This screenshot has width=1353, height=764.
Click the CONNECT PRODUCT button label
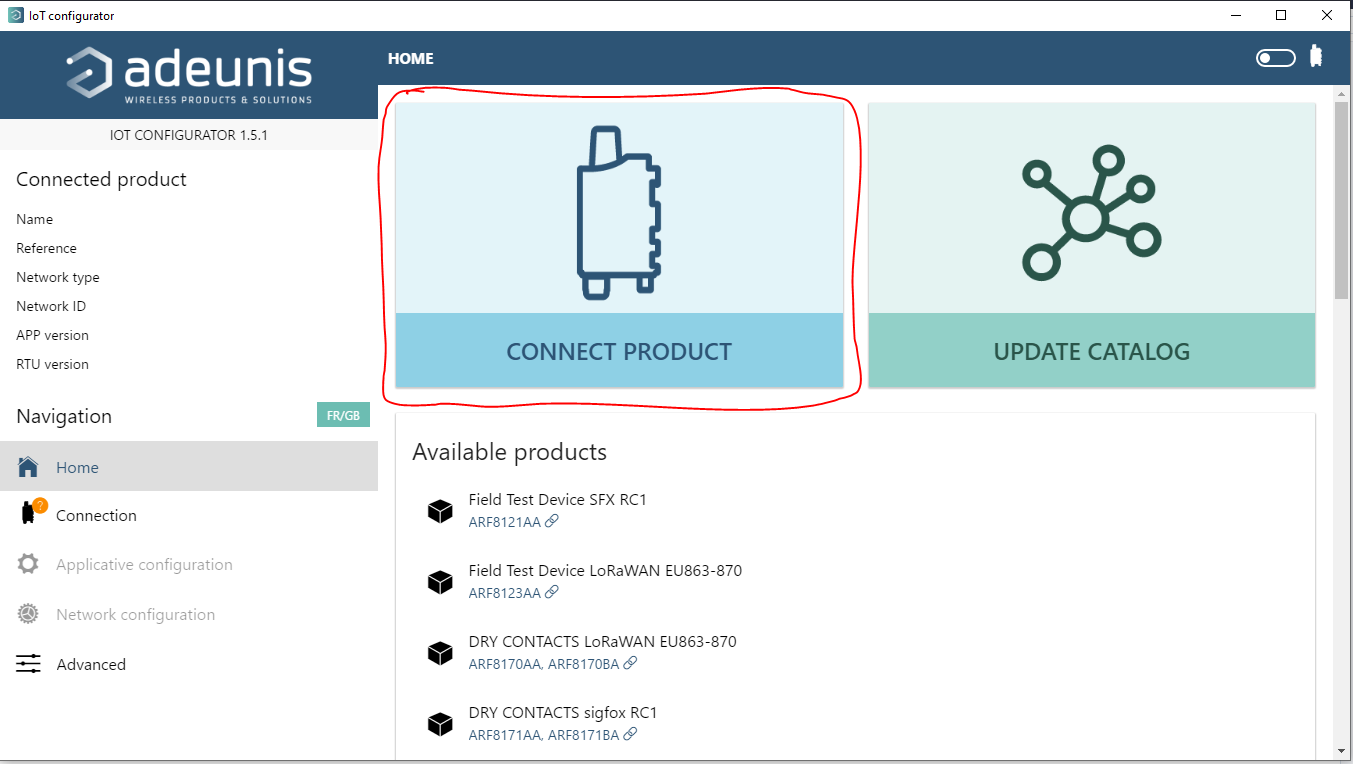[x=619, y=351]
